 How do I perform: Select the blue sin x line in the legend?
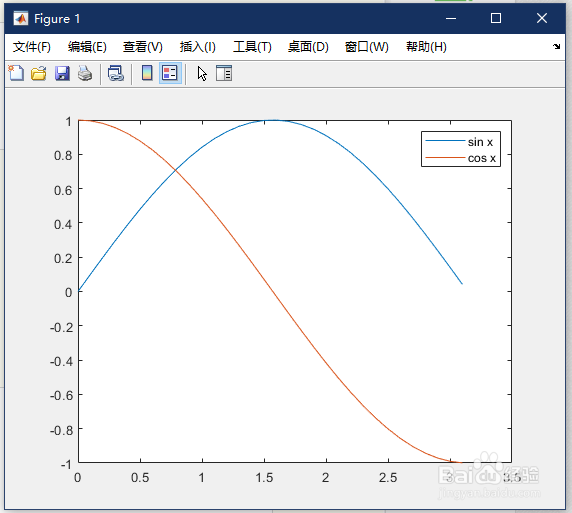[x=445, y=141]
